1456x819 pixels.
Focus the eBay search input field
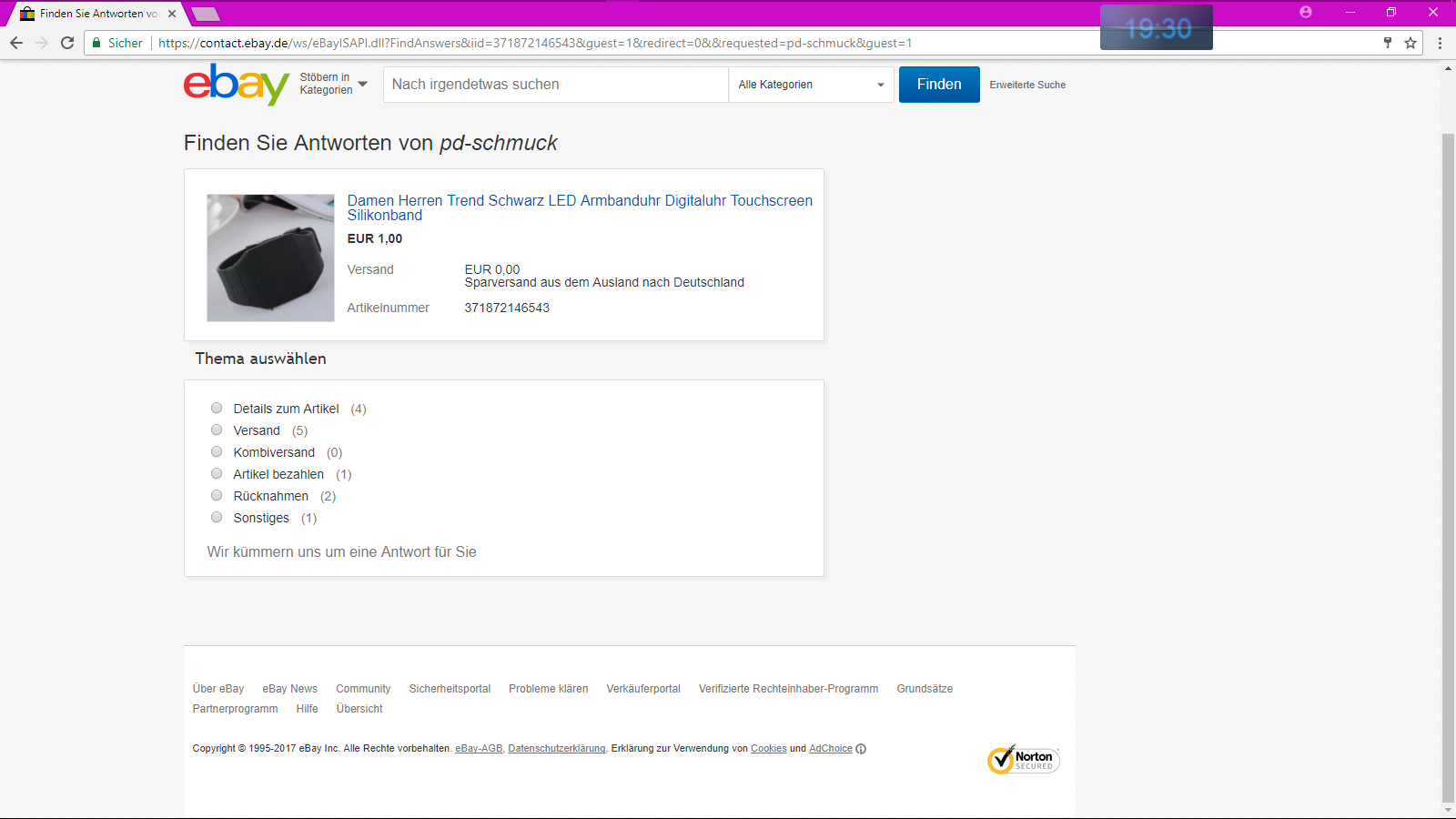point(556,85)
